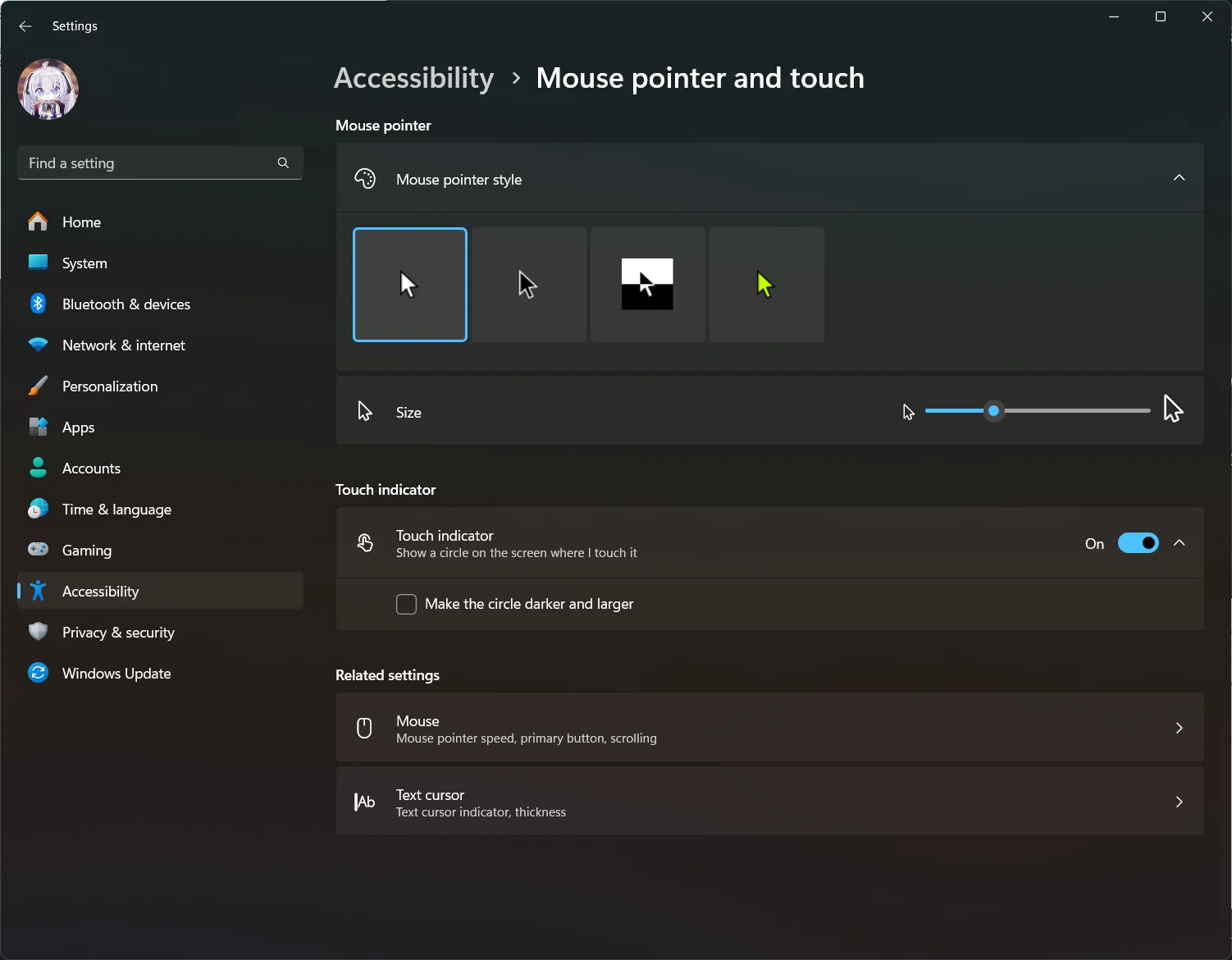
Task: Collapse the Touch indicator options chevron
Action: [x=1180, y=543]
